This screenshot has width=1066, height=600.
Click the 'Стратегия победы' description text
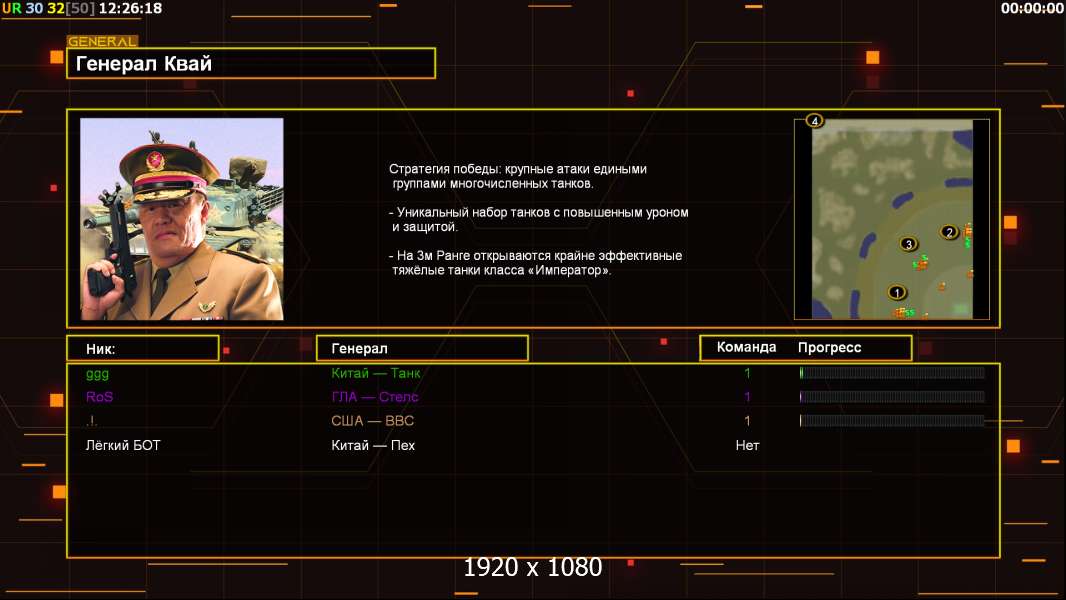pos(518,176)
